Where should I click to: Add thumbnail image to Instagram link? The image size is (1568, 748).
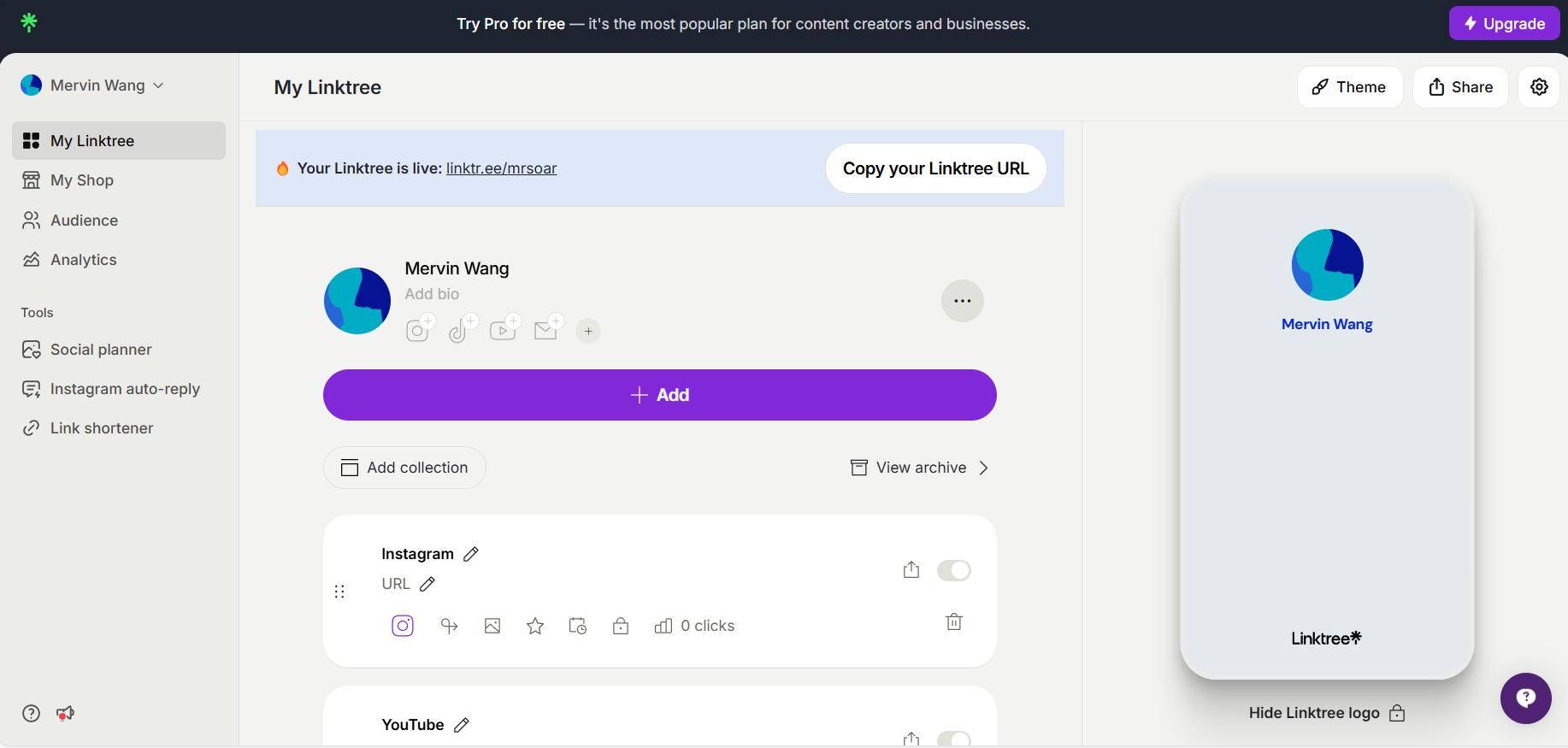(492, 626)
